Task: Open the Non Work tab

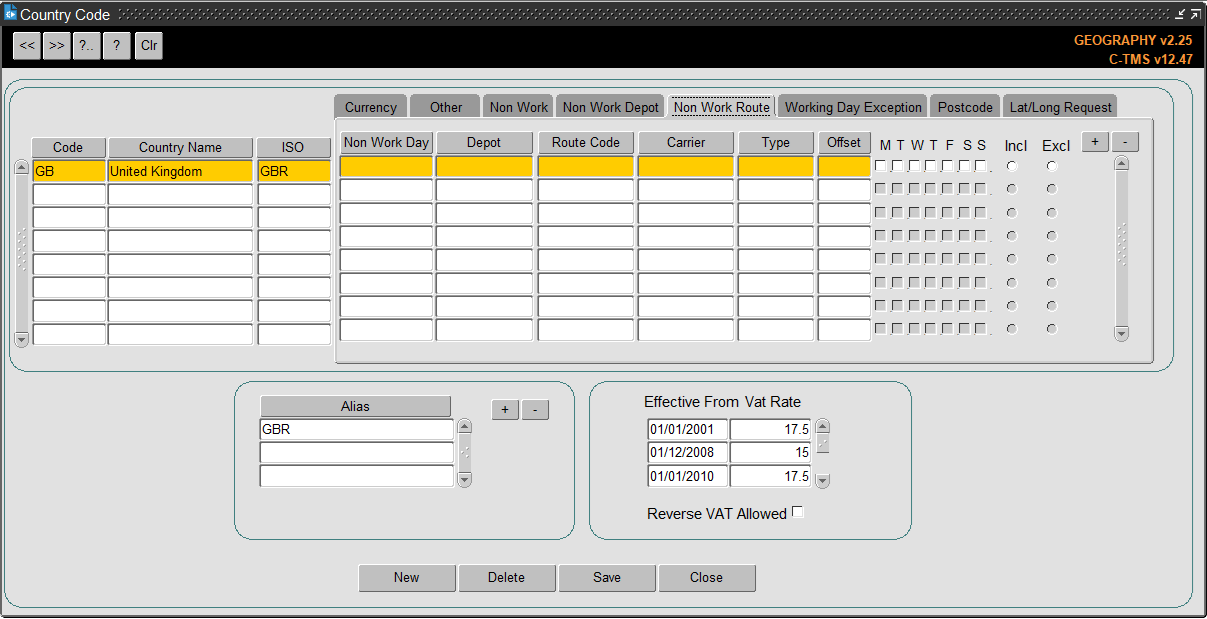Action: pos(519,107)
